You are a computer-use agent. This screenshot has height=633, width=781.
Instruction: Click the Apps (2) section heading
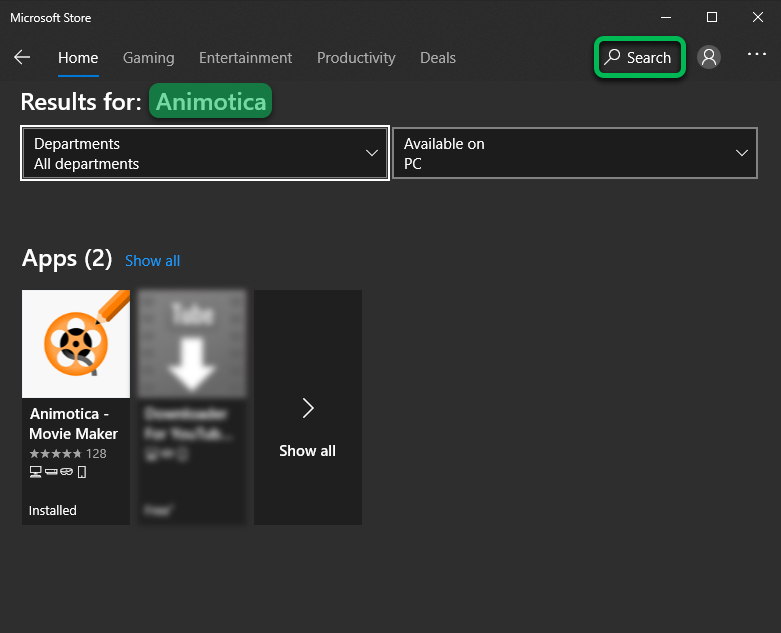pyautogui.click(x=67, y=258)
